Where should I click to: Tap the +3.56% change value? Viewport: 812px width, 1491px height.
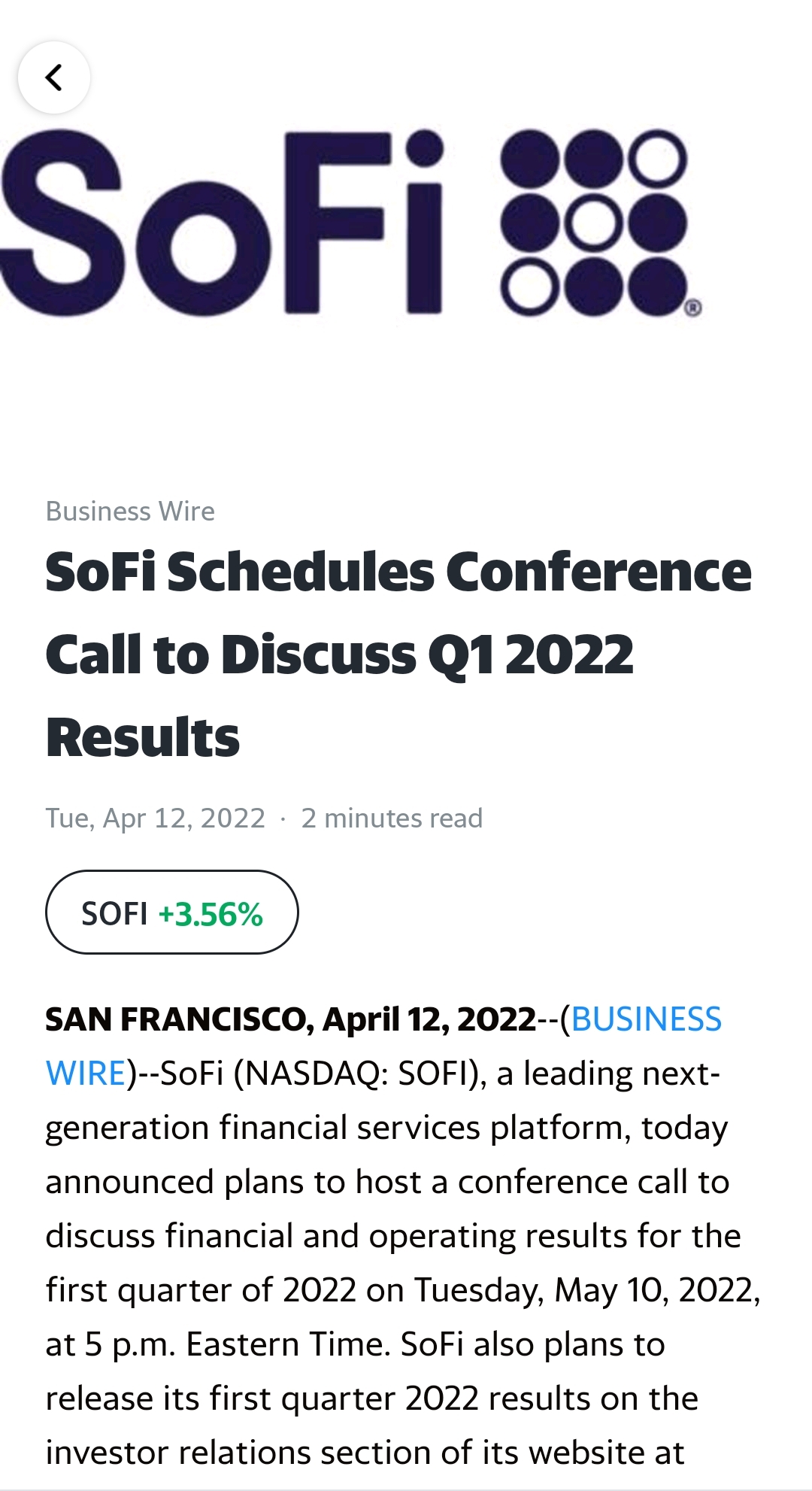tap(211, 915)
